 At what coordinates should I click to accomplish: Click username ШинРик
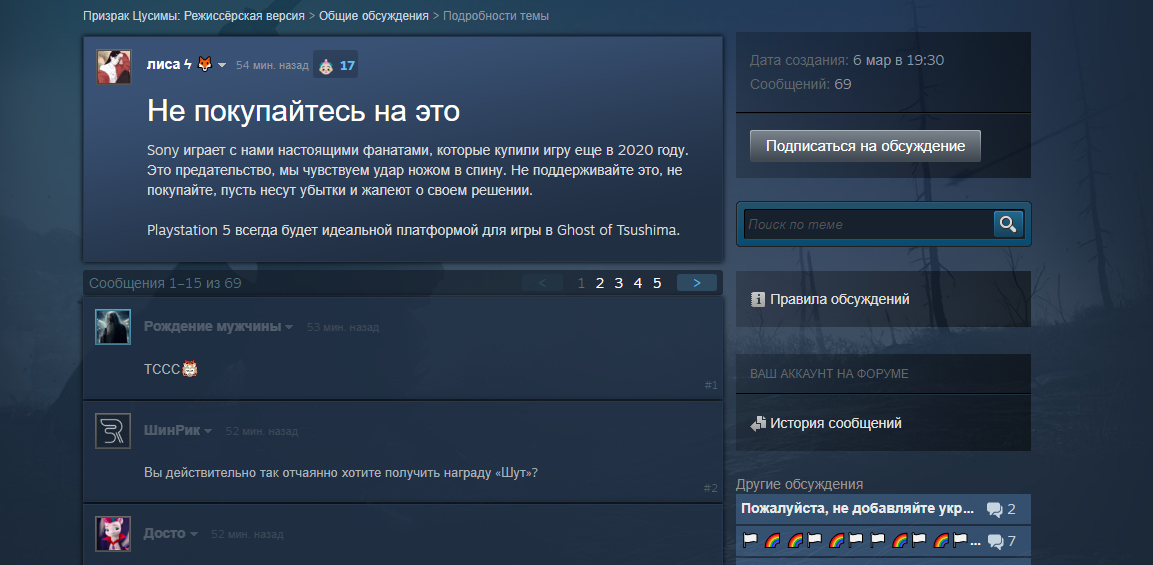[172, 430]
